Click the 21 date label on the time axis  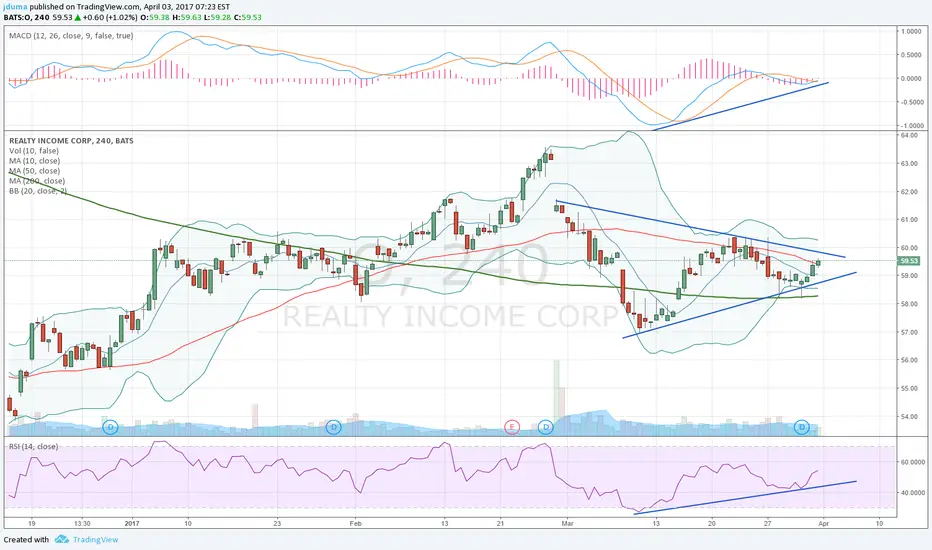[500, 524]
